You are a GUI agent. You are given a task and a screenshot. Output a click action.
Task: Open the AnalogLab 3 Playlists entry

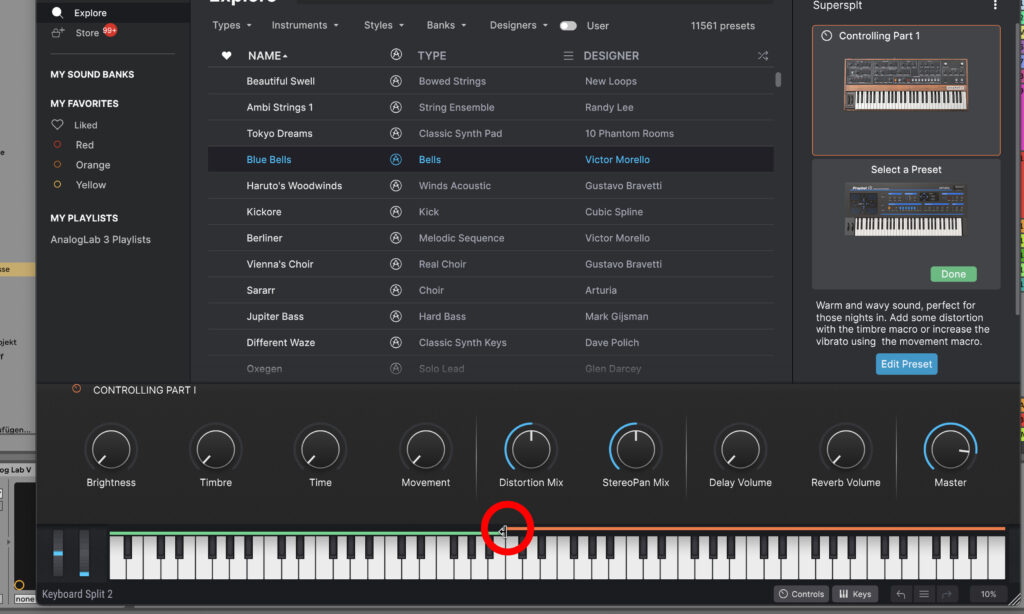pos(101,239)
